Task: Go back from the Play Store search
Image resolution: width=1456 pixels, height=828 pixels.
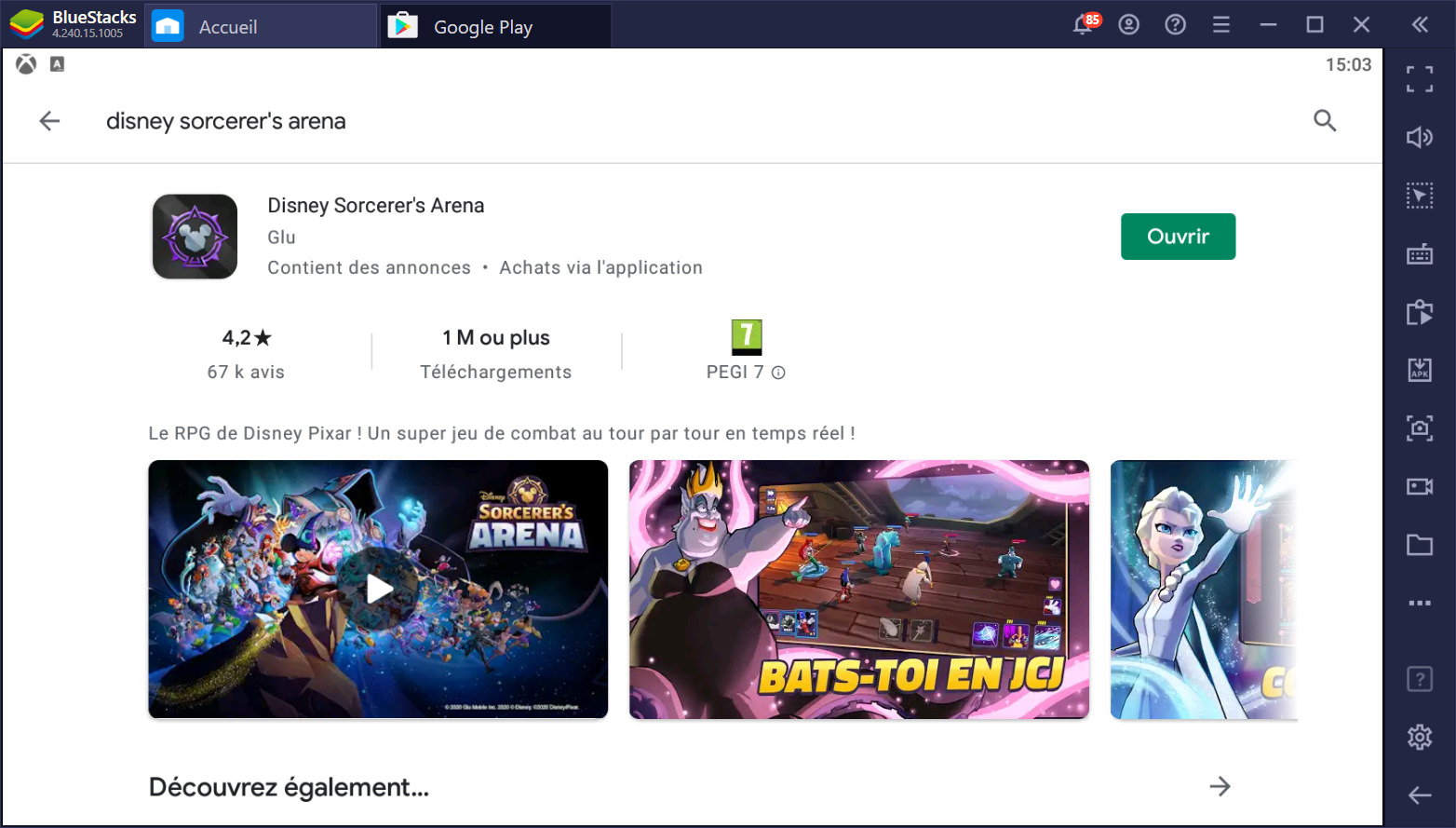Action: tap(49, 121)
